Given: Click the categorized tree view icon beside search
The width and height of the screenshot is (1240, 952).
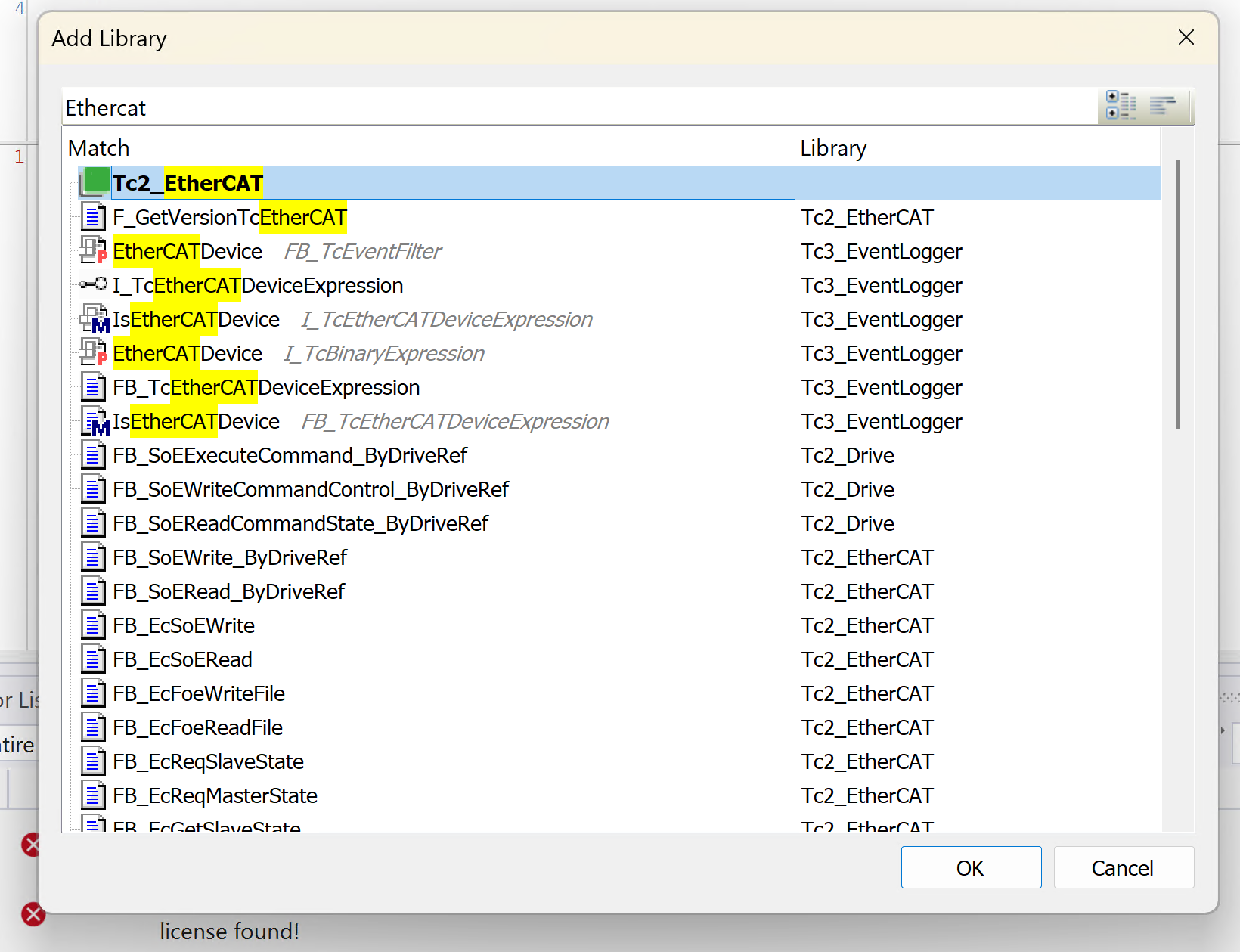Looking at the screenshot, I should 1121,106.
